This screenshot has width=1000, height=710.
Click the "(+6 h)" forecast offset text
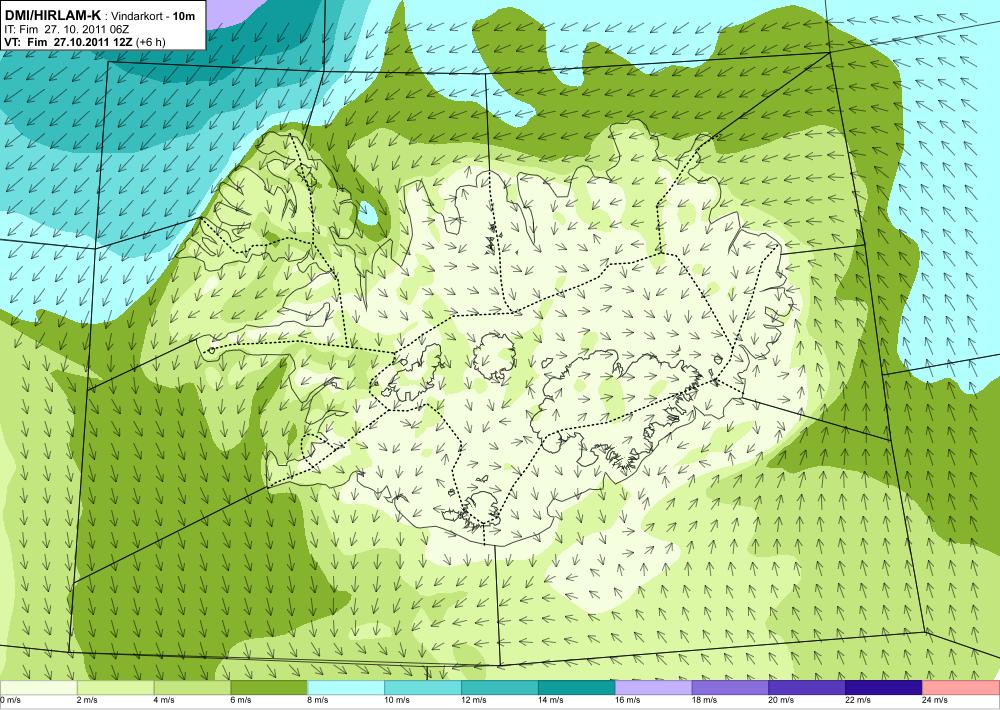click(151, 42)
